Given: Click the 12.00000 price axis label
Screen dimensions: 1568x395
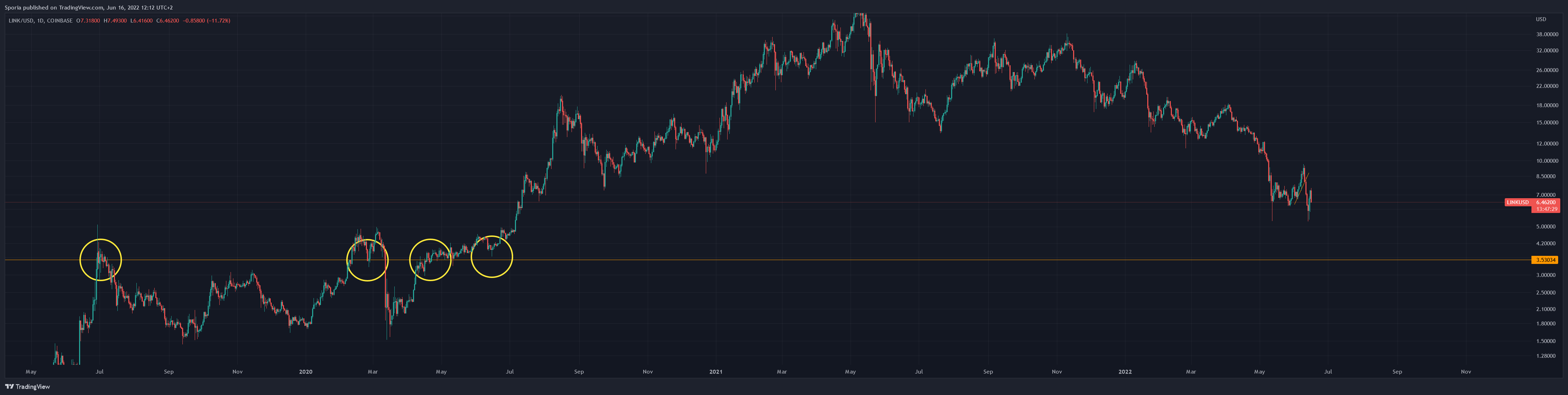Looking at the screenshot, I should click(1547, 144).
